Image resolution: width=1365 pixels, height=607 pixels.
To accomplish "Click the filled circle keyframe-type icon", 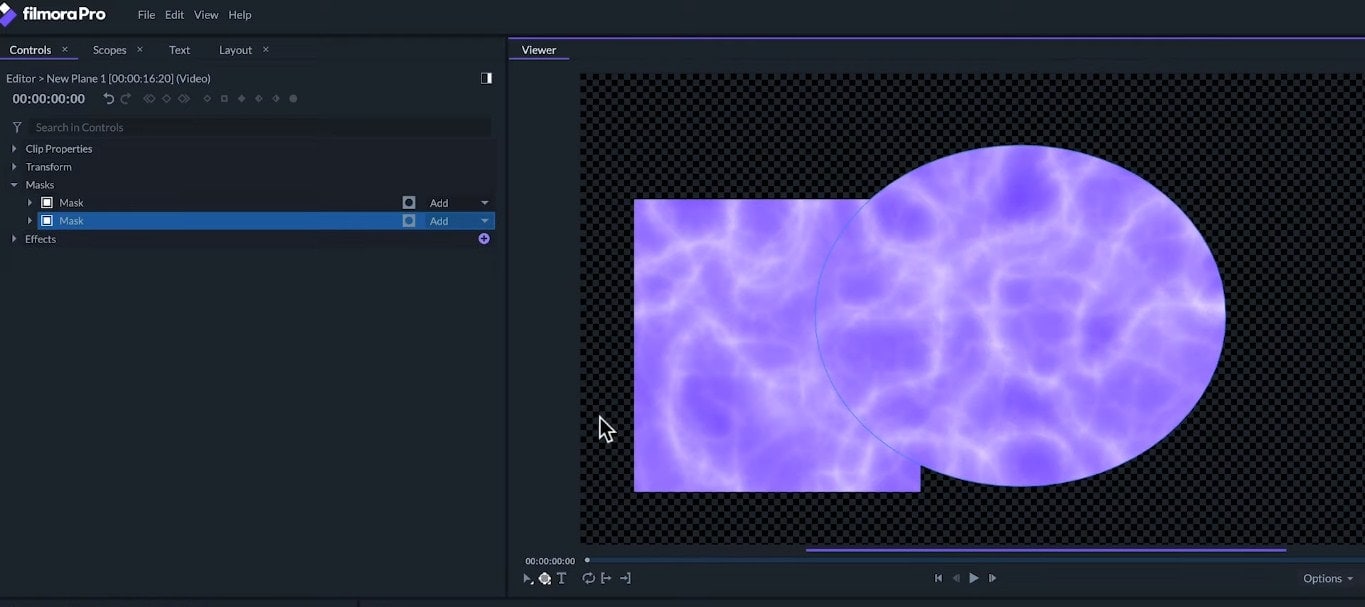I will (x=293, y=99).
